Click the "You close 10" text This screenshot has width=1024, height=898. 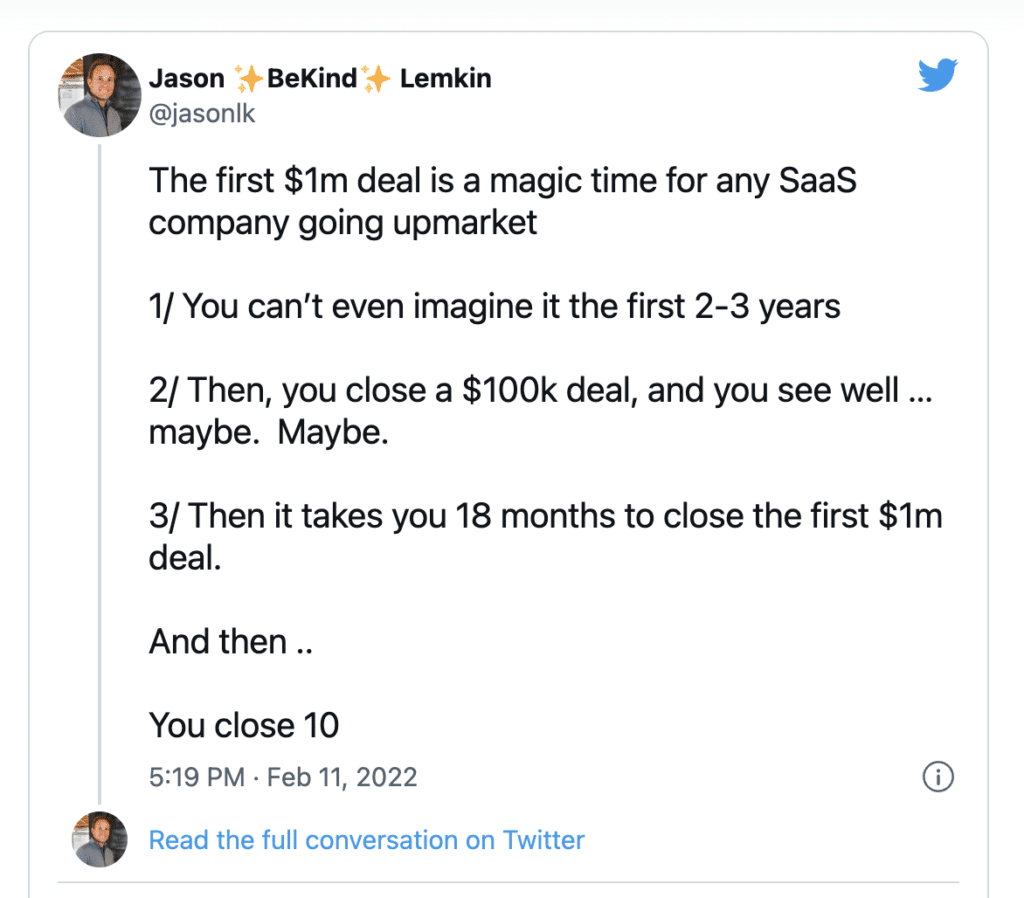(x=244, y=725)
